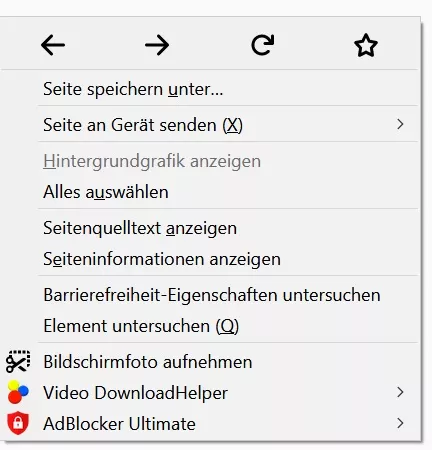
Task: Go forward using the right arrow icon
Action: pos(157,45)
